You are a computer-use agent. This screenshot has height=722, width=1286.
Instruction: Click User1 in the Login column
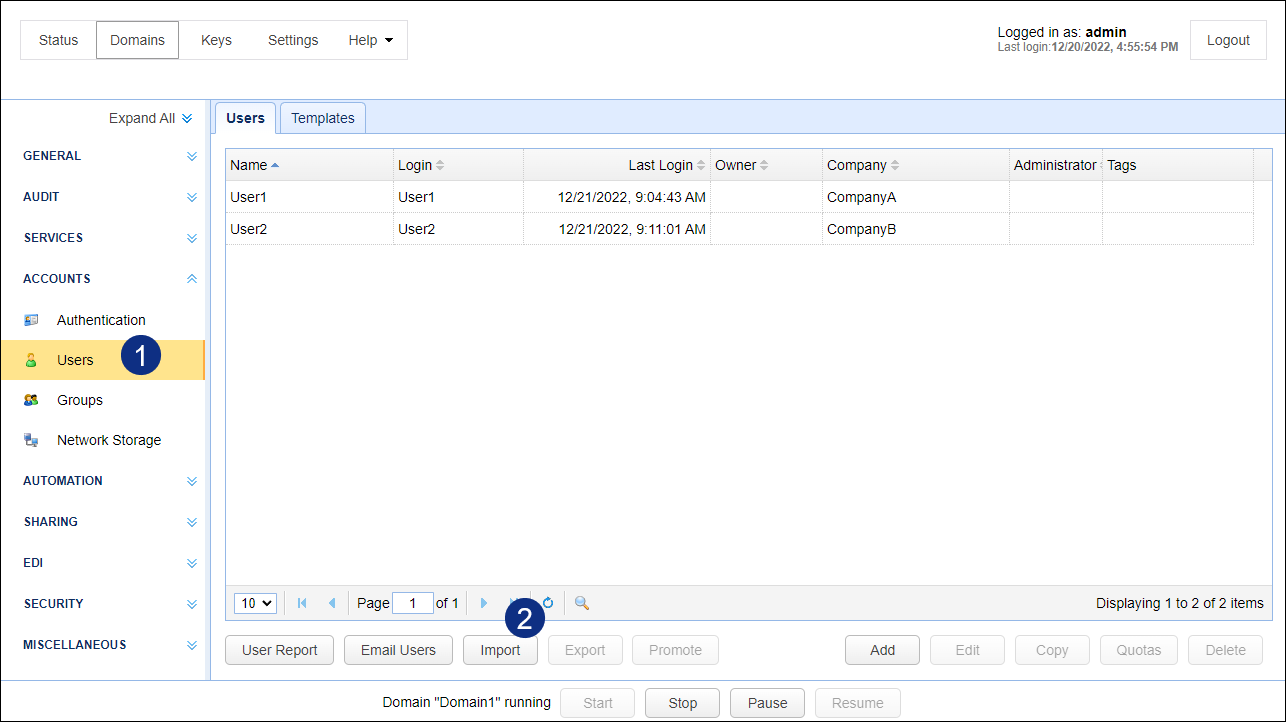coord(416,197)
